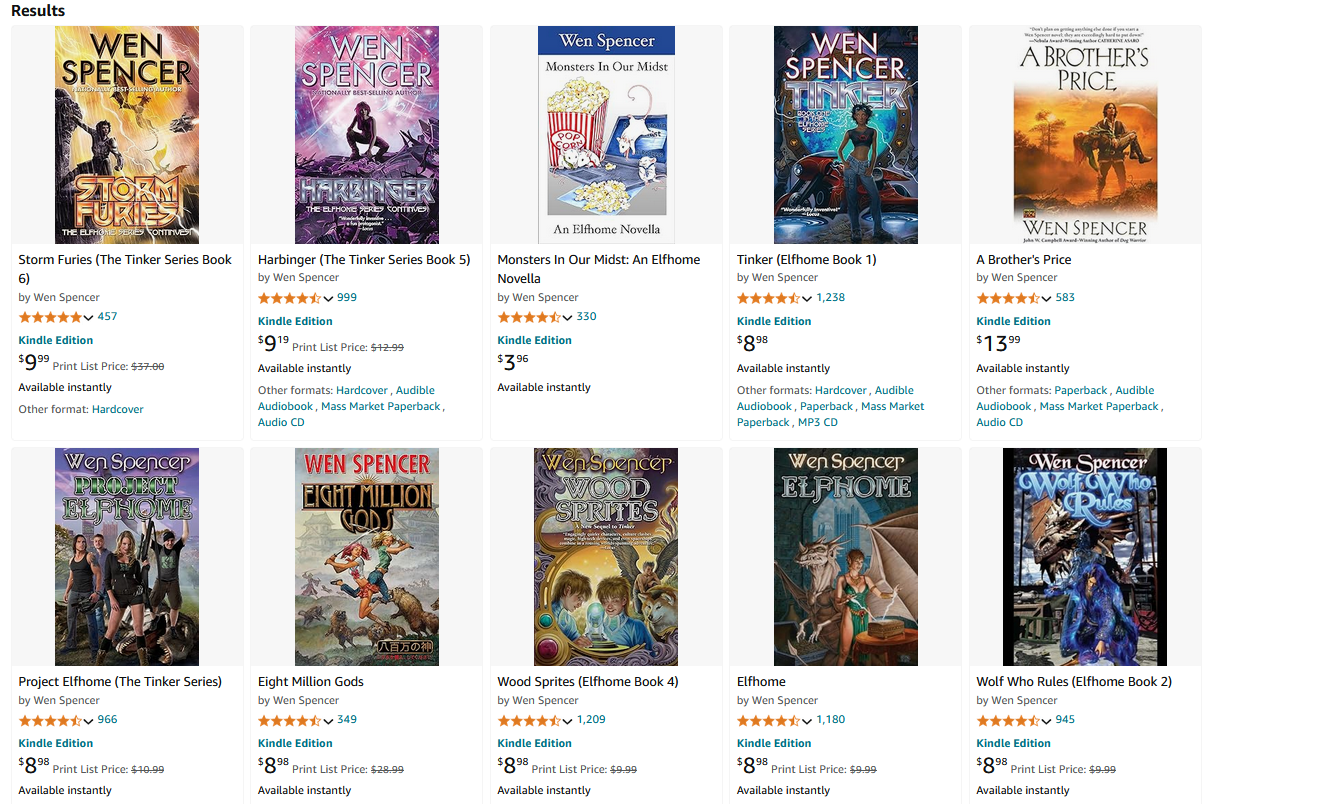
Task: Open the Paperback format for A Brother's Price
Action: point(1081,391)
